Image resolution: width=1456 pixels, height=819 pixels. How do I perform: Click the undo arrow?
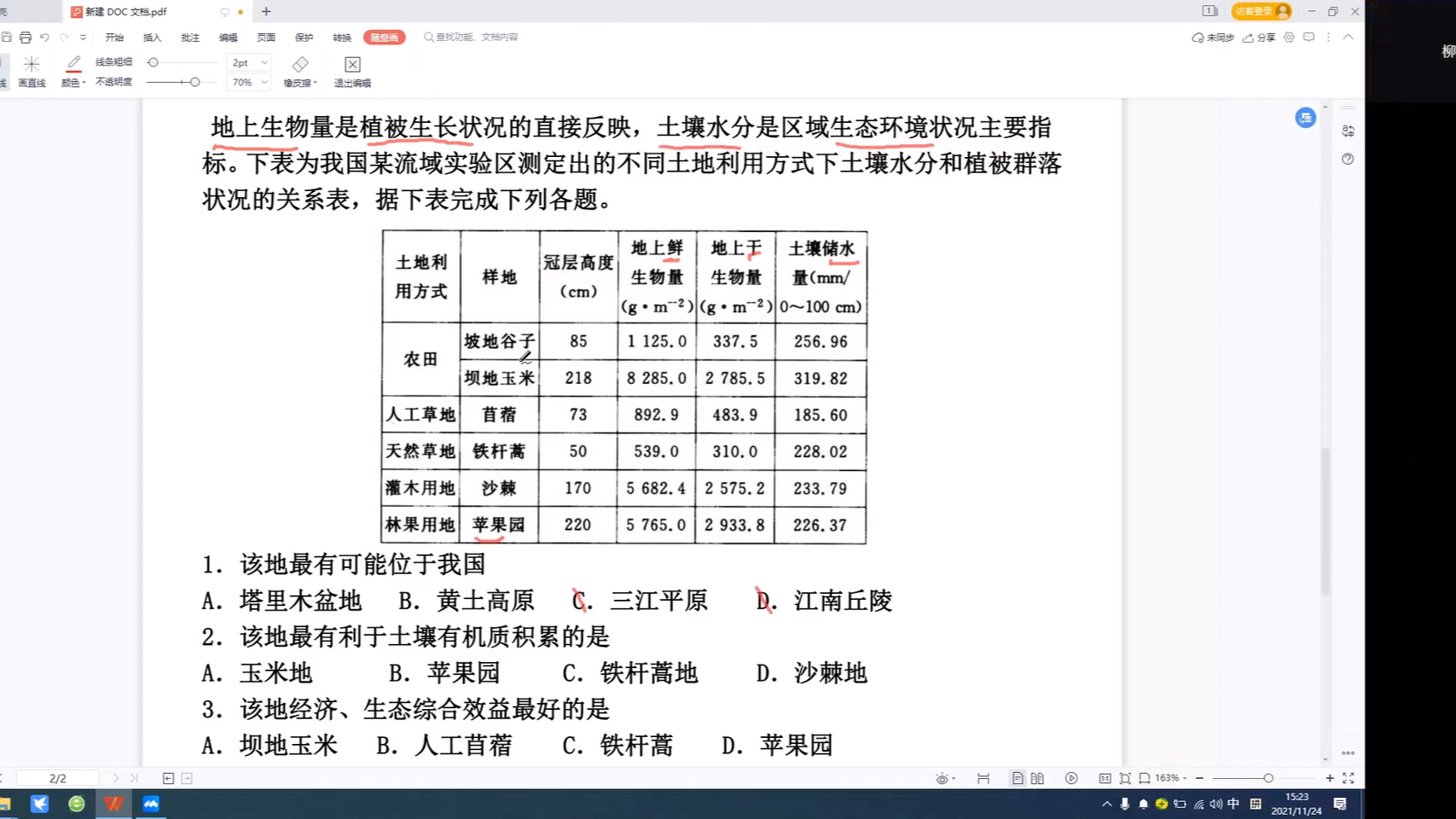(44, 38)
